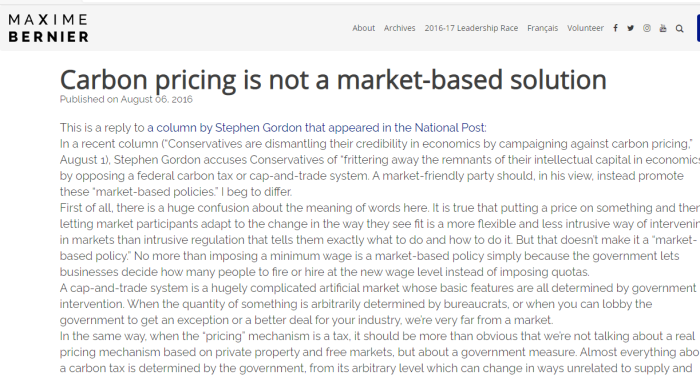Image resolution: width=700 pixels, height=379 pixels.
Task: Open the YouTube channel icon
Action: [663, 28]
